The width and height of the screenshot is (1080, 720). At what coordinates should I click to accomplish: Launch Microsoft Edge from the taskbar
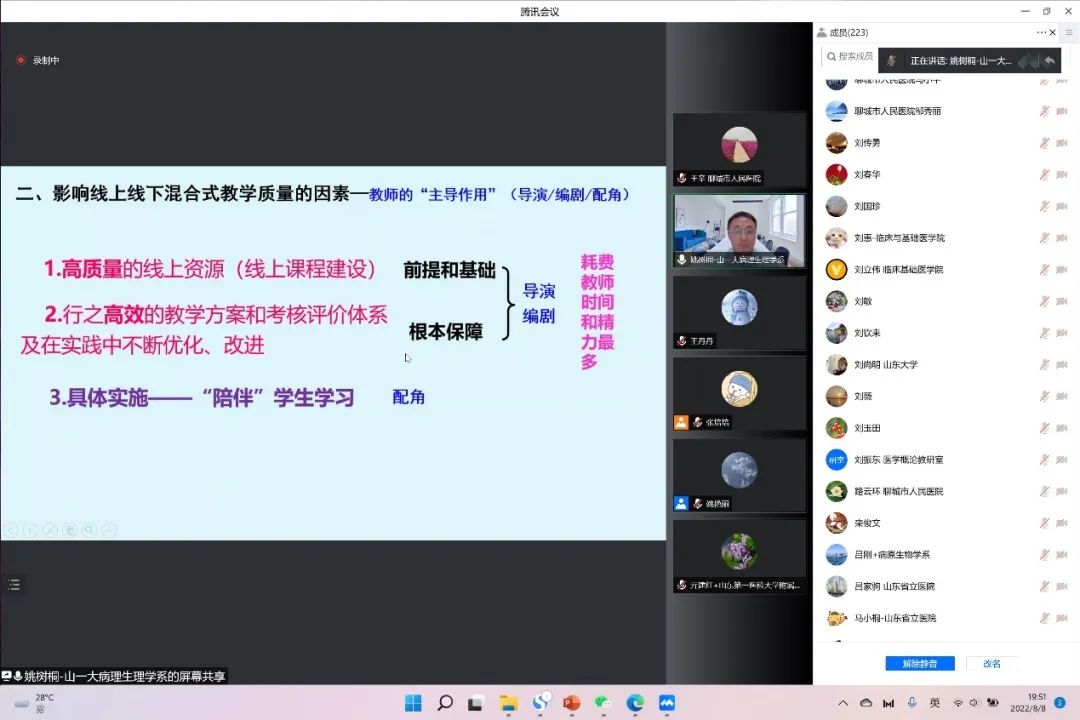(x=635, y=703)
